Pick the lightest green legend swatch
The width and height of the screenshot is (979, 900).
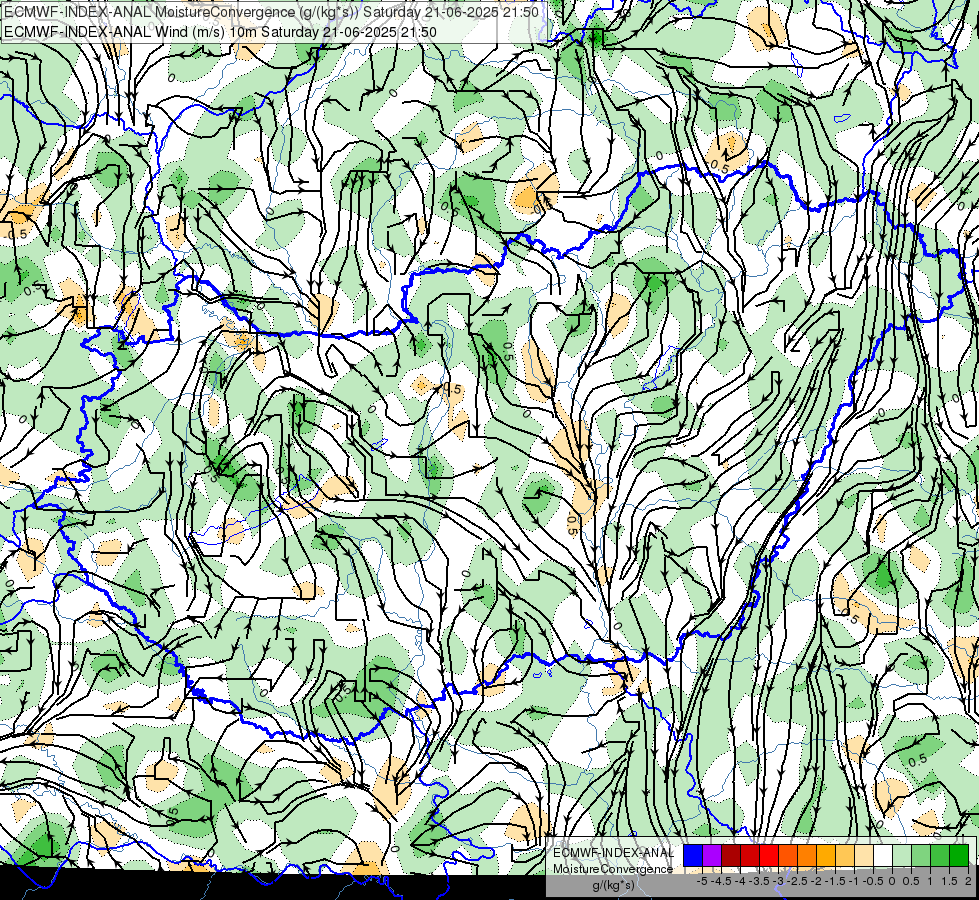pyautogui.click(x=902, y=855)
